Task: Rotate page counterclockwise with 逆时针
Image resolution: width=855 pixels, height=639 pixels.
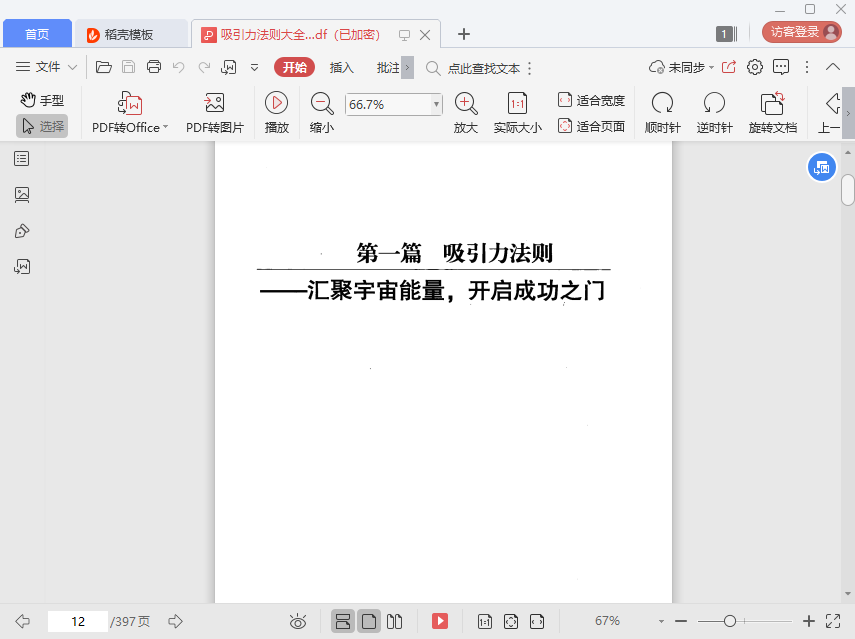Action: (x=714, y=103)
